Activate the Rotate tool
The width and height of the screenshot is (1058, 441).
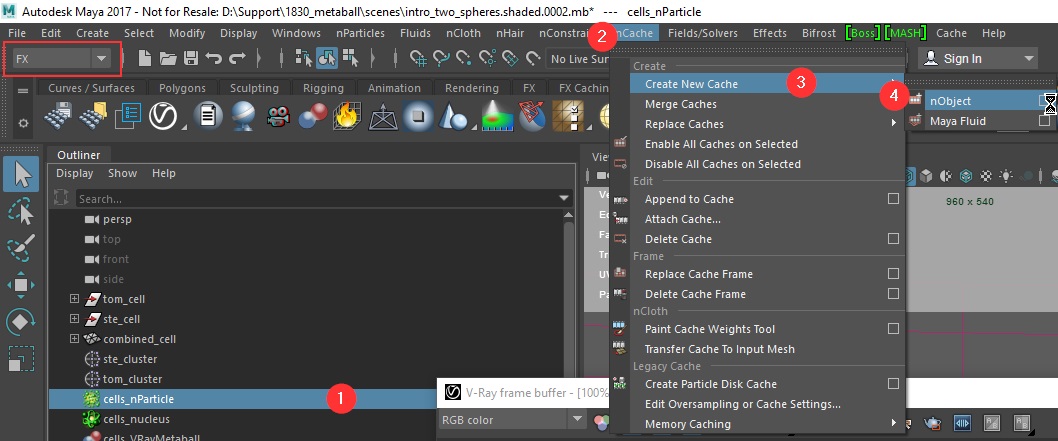[x=21, y=322]
